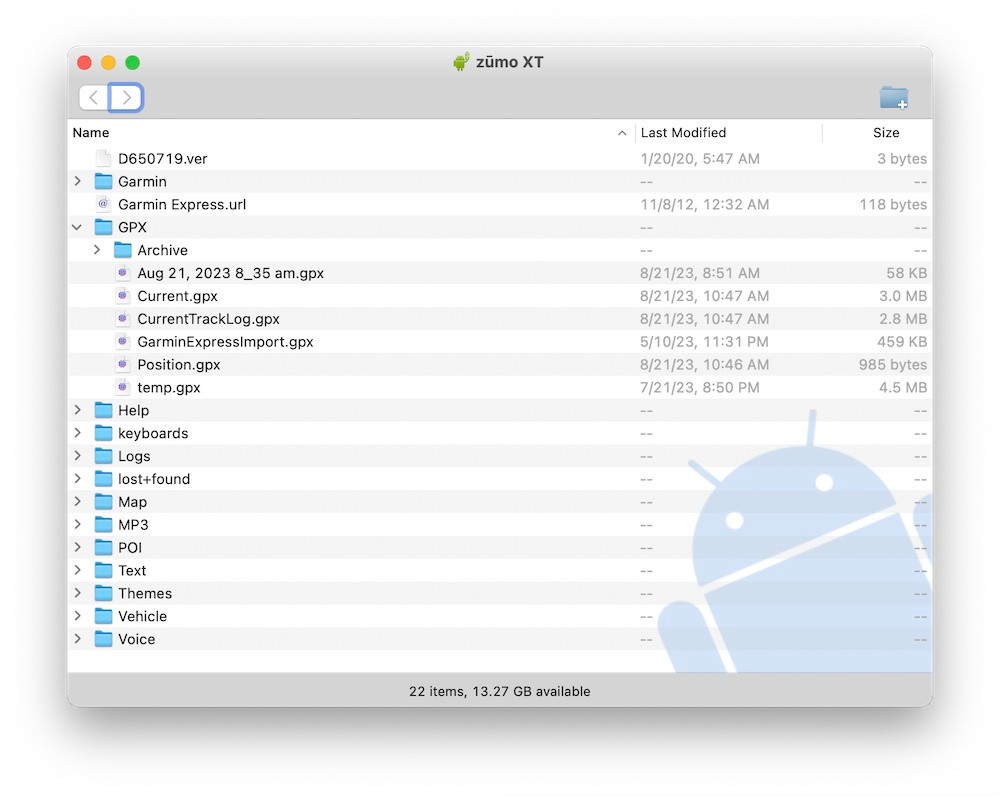Click the Current.gpx file name
This screenshot has width=1000, height=796.
177,297
